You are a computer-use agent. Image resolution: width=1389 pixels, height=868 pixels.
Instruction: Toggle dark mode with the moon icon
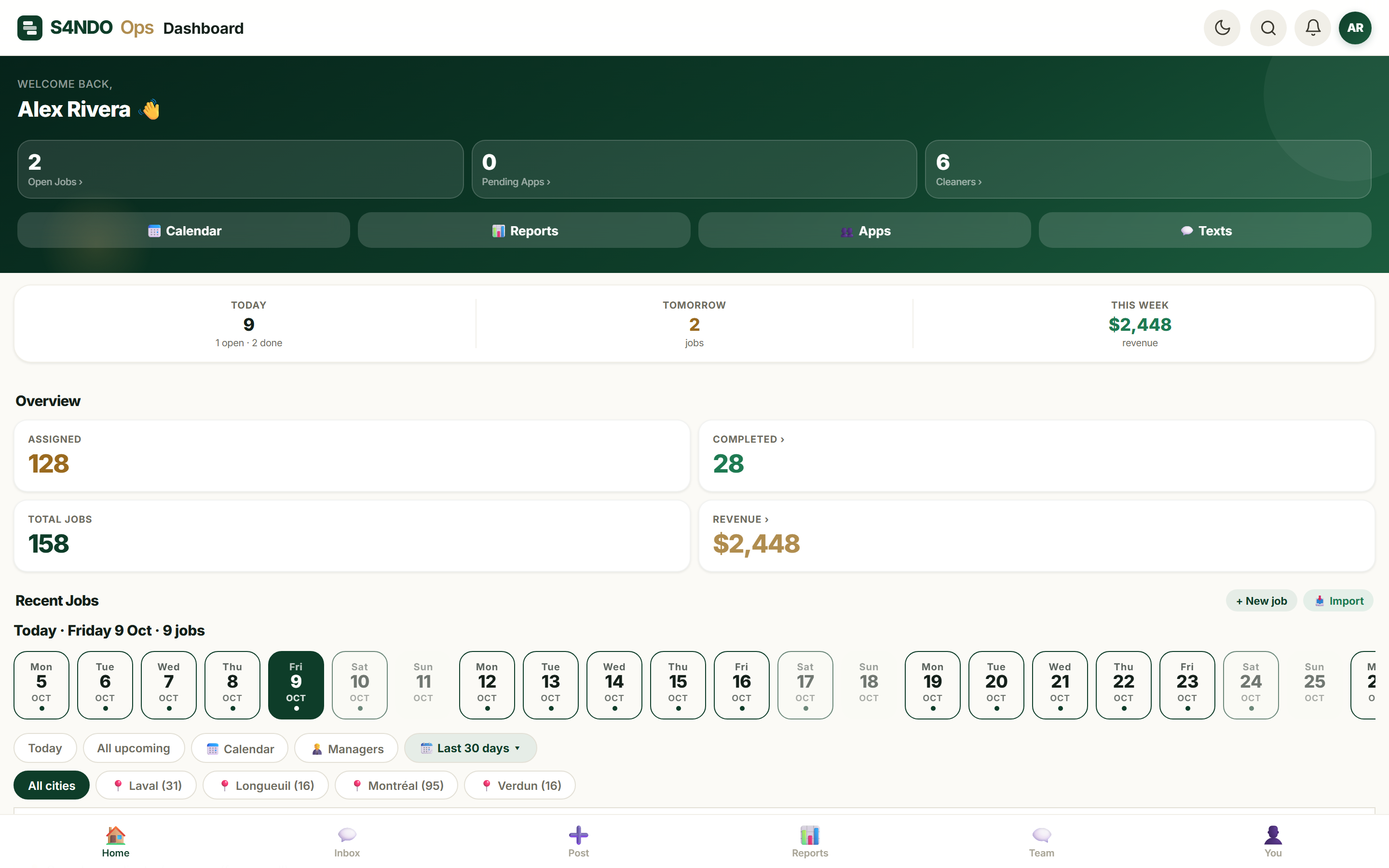click(x=1222, y=27)
